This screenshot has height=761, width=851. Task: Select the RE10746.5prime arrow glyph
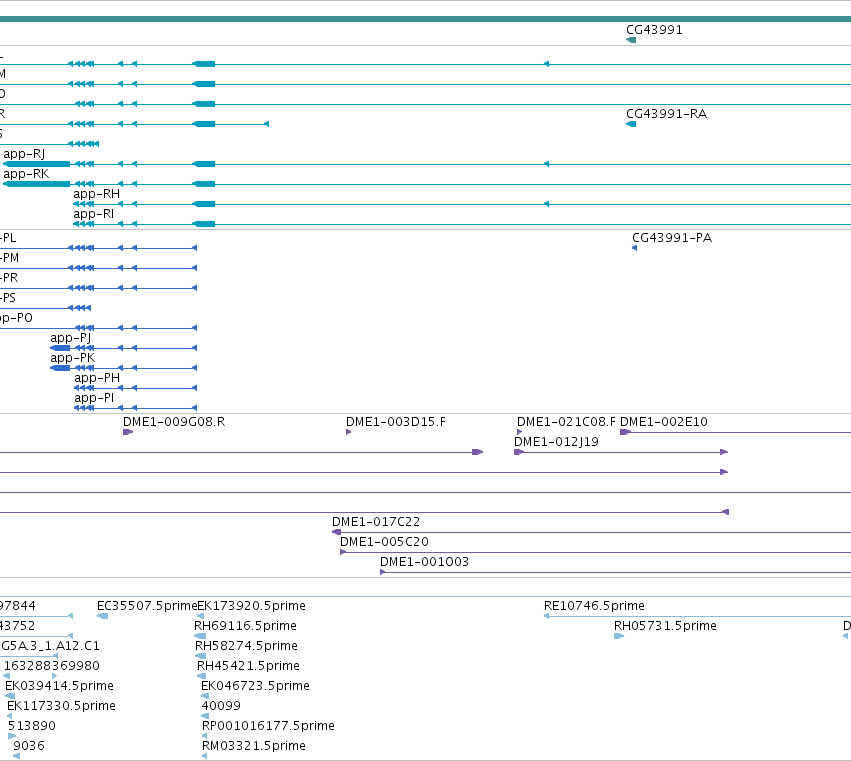(x=547, y=616)
